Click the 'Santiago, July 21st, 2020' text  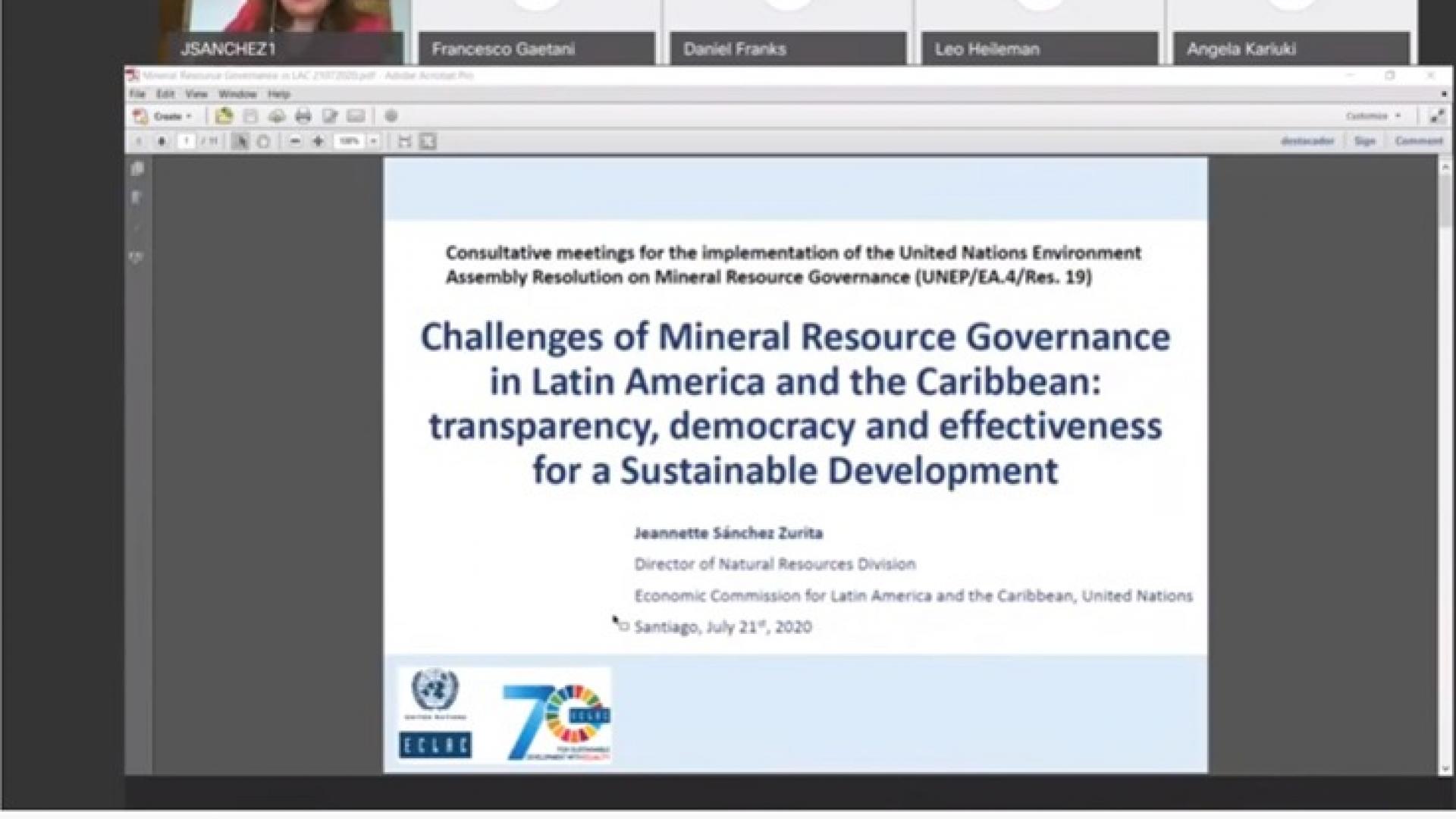tap(723, 626)
